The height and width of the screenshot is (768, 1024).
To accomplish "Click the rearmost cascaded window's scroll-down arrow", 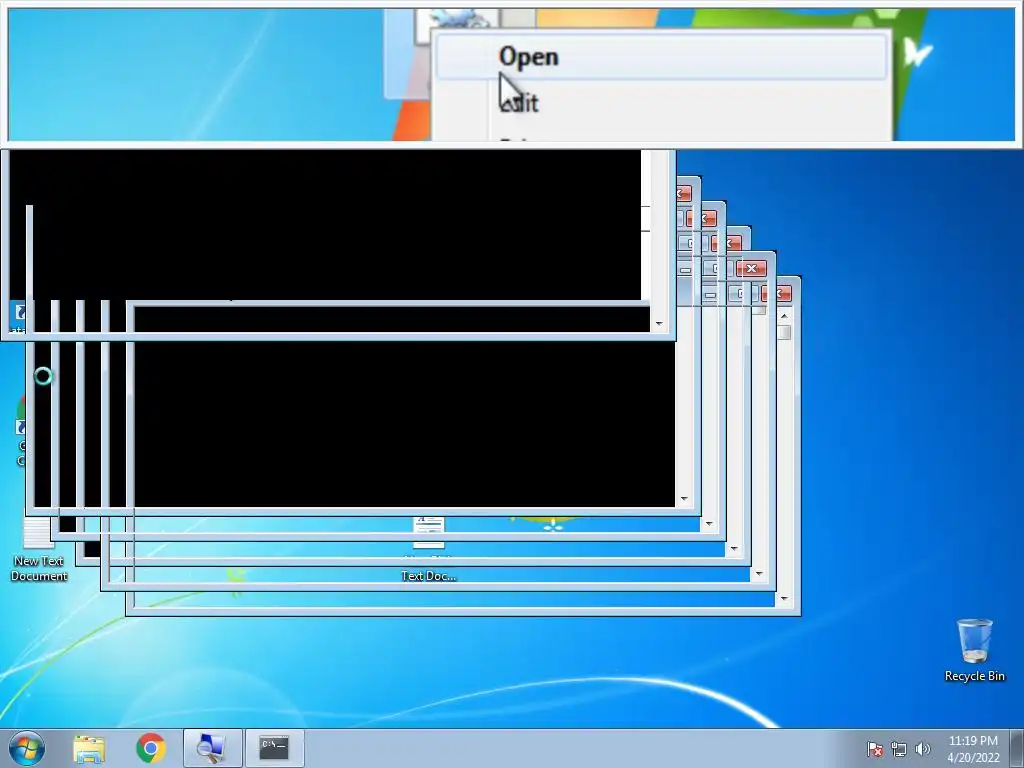I will (x=784, y=598).
